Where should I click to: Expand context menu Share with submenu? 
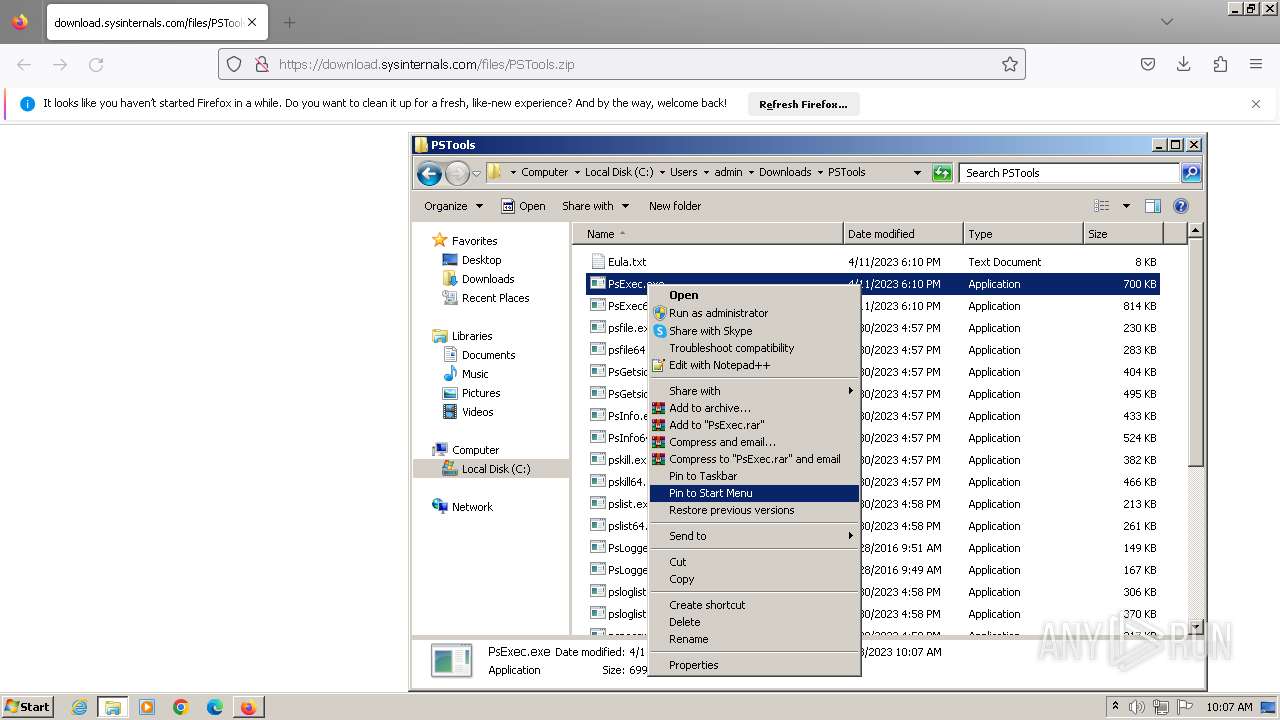tap(754, 391)
